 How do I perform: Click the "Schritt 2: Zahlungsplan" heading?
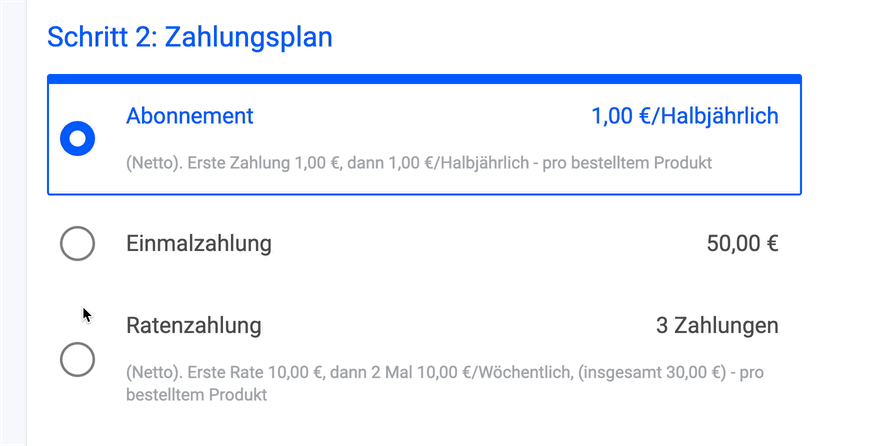[190, 38]
